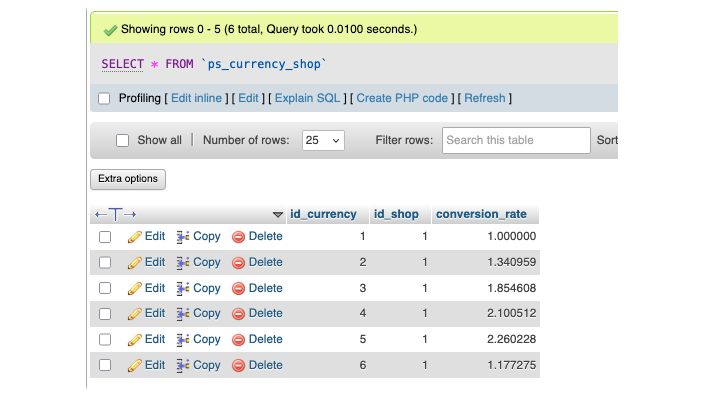Click the left arrow of the column-move icon
Viewport: 704px width, 396px height.
click(x=101, y=215)
